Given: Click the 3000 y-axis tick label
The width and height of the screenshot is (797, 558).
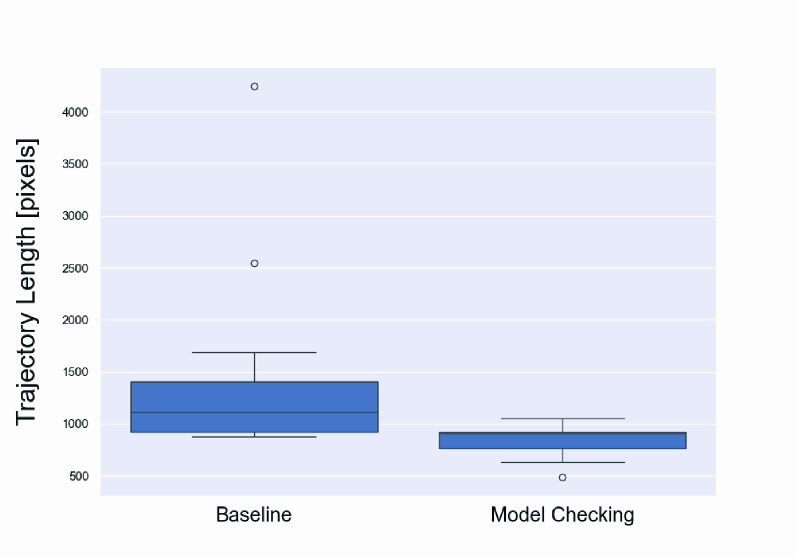Looking at the screenshot, I should pyautogui.click(x=74, y=216).
